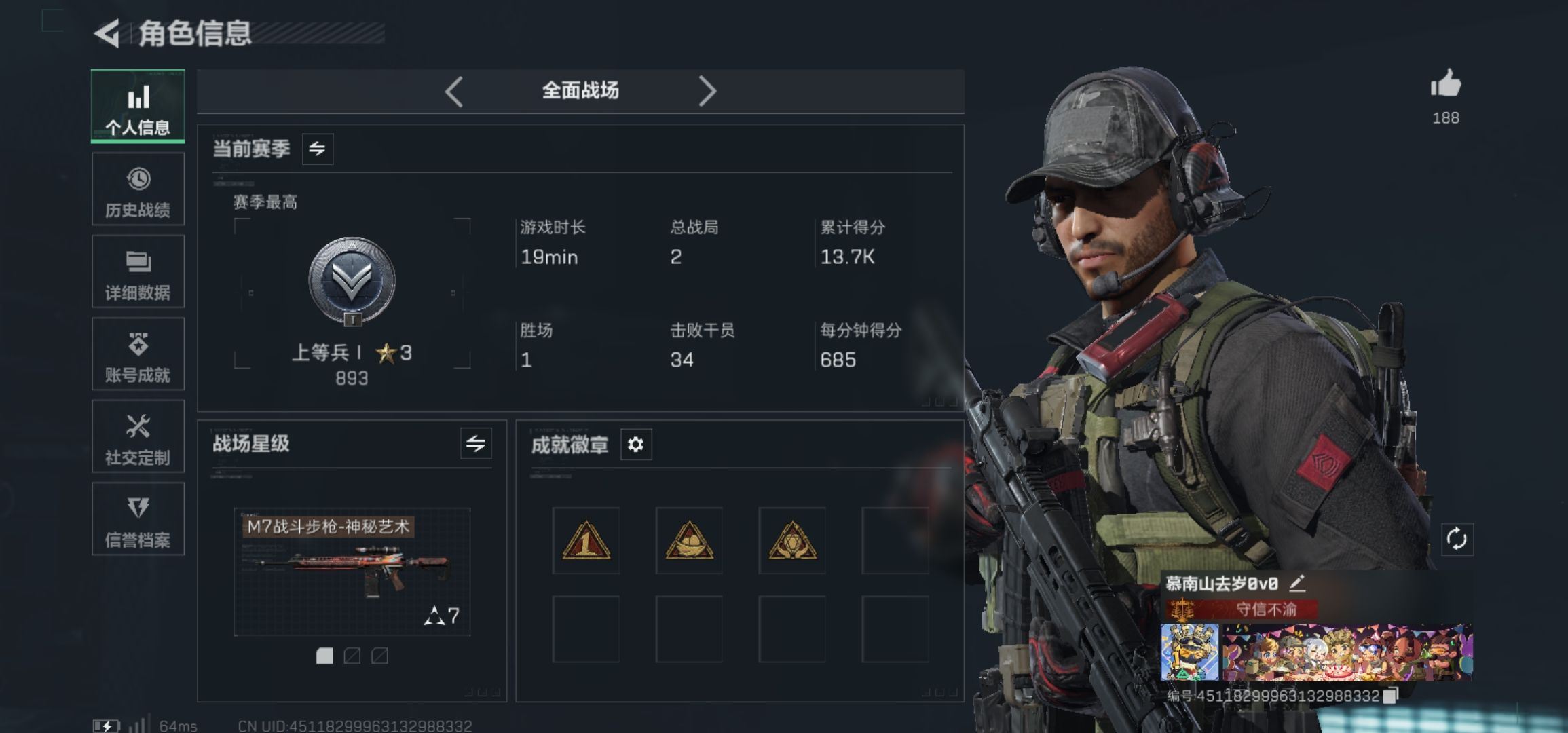Open the 详细数据 tab
Screen dimensions: 1568x733
(138, 271)
